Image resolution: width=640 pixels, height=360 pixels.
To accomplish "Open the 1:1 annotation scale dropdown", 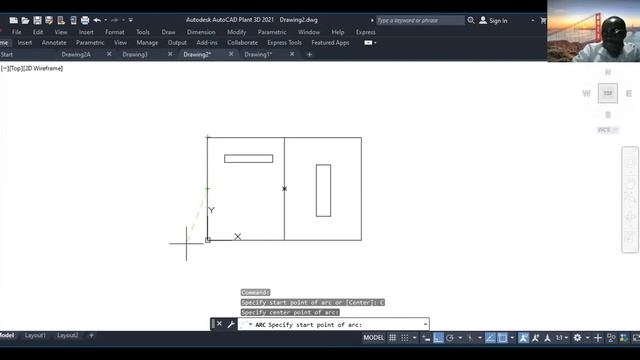I will (562, 338).
